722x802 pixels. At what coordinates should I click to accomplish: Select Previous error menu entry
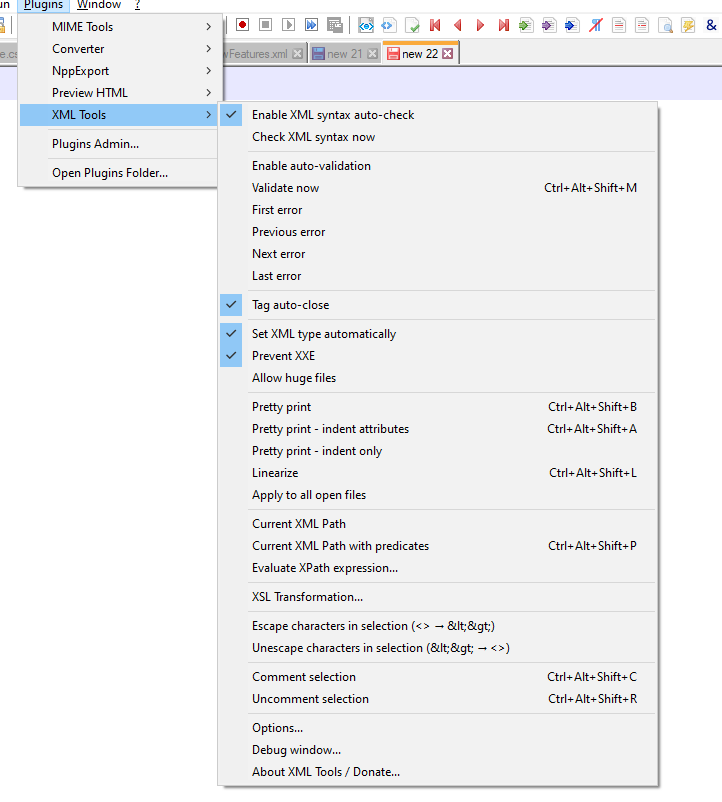point(437,232)
